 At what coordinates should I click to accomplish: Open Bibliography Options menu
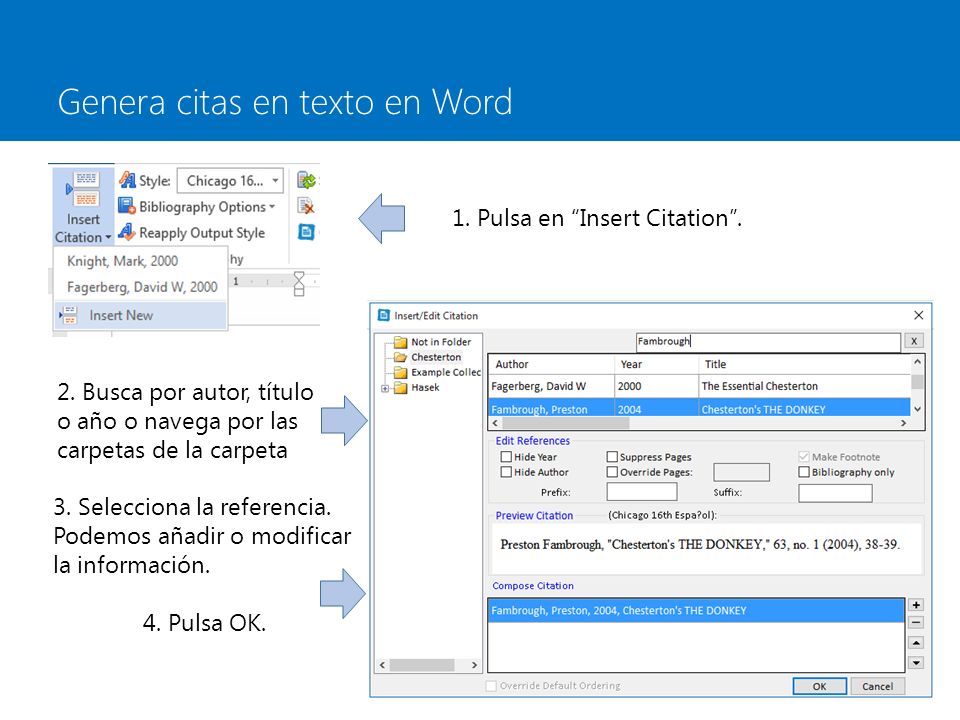coord(207,207)
